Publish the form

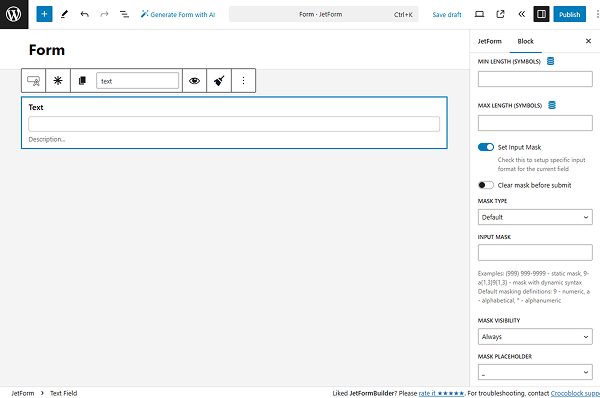pos(569,14)
